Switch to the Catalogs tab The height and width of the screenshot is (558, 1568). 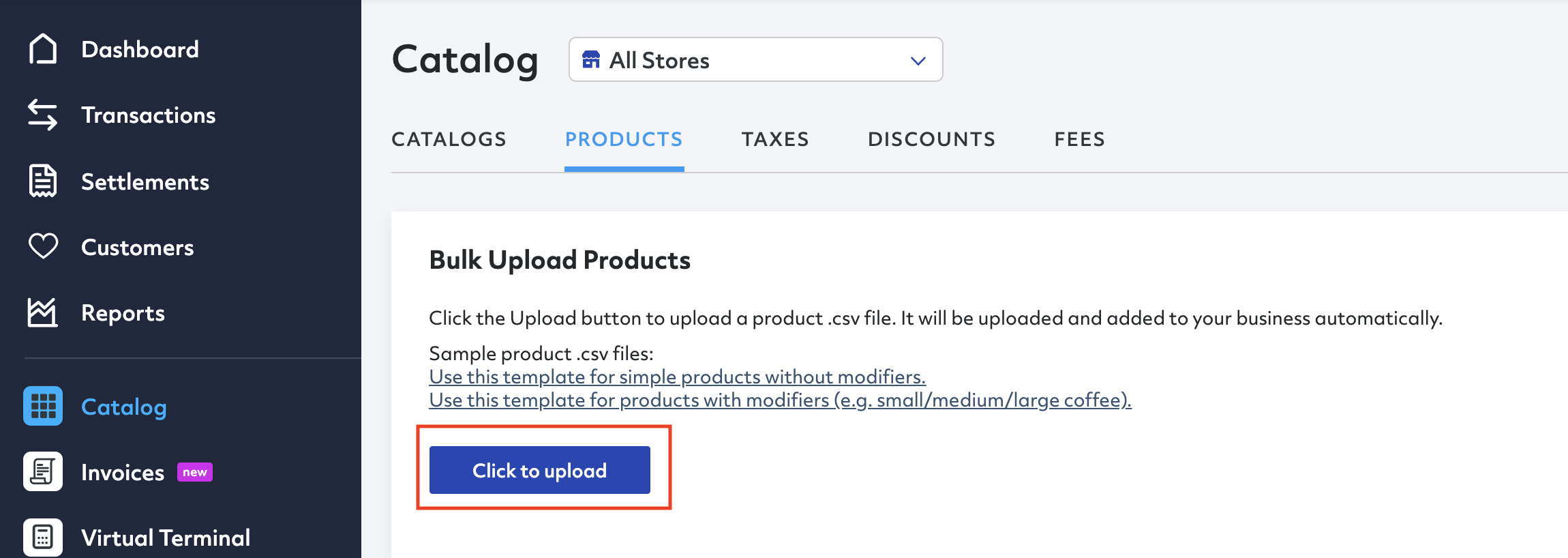click(449, 139)
